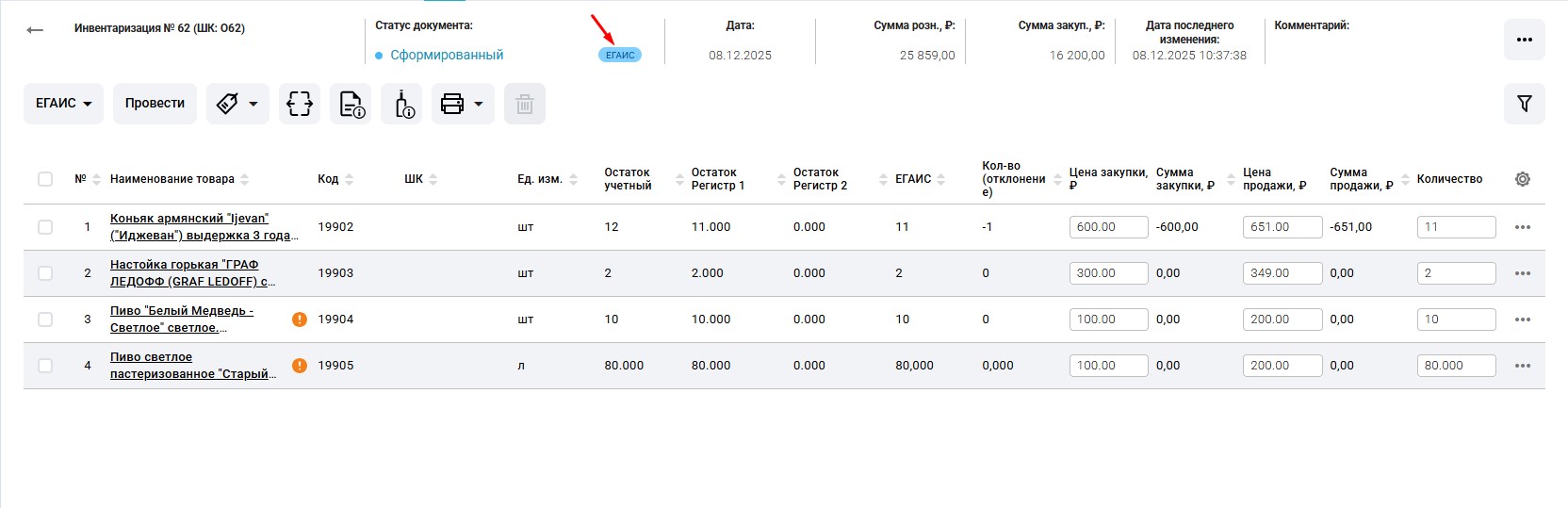Screen dimensions: 1568x508
Task: Open the document info icon
Action: tap(351, 104)
